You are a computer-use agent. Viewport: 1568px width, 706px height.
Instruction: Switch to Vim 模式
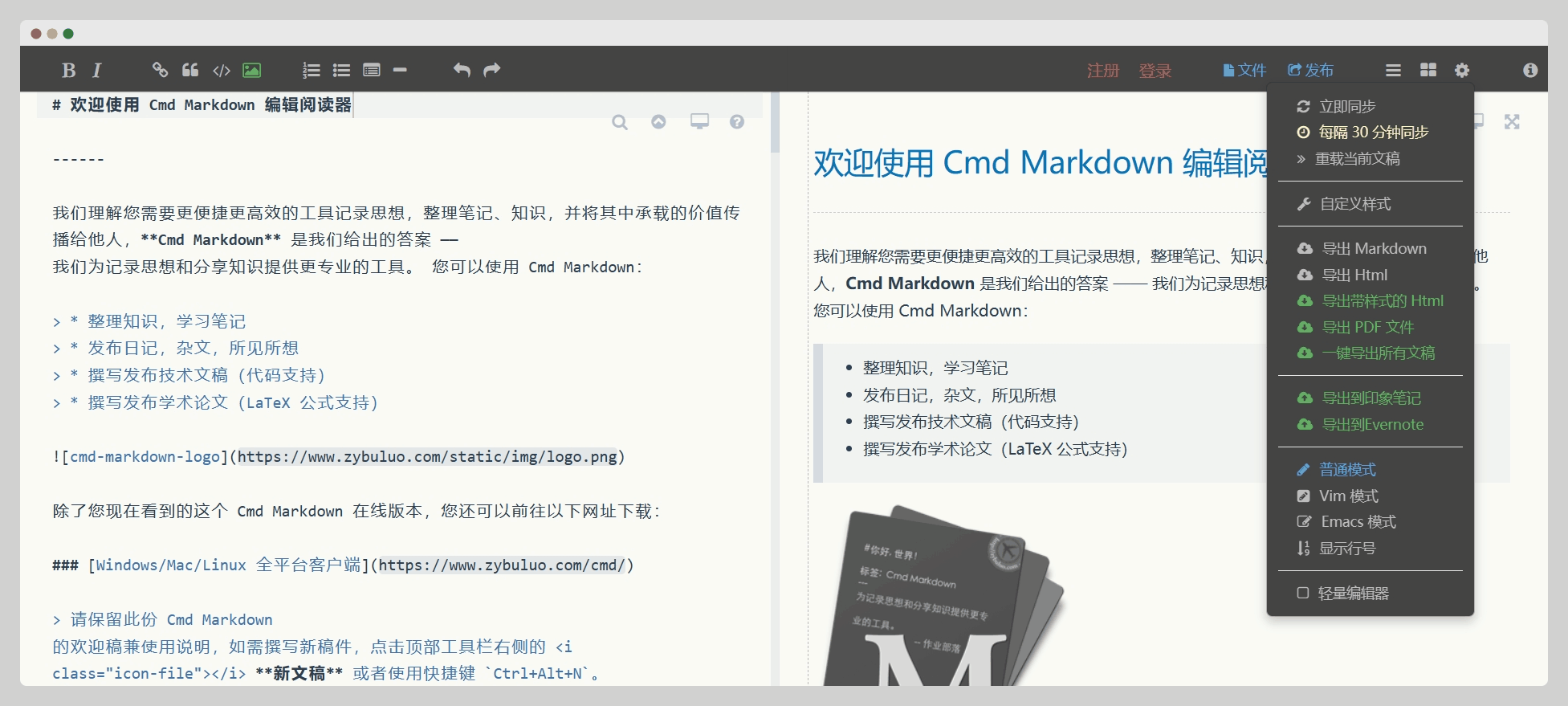click(x=1348, y=496)
